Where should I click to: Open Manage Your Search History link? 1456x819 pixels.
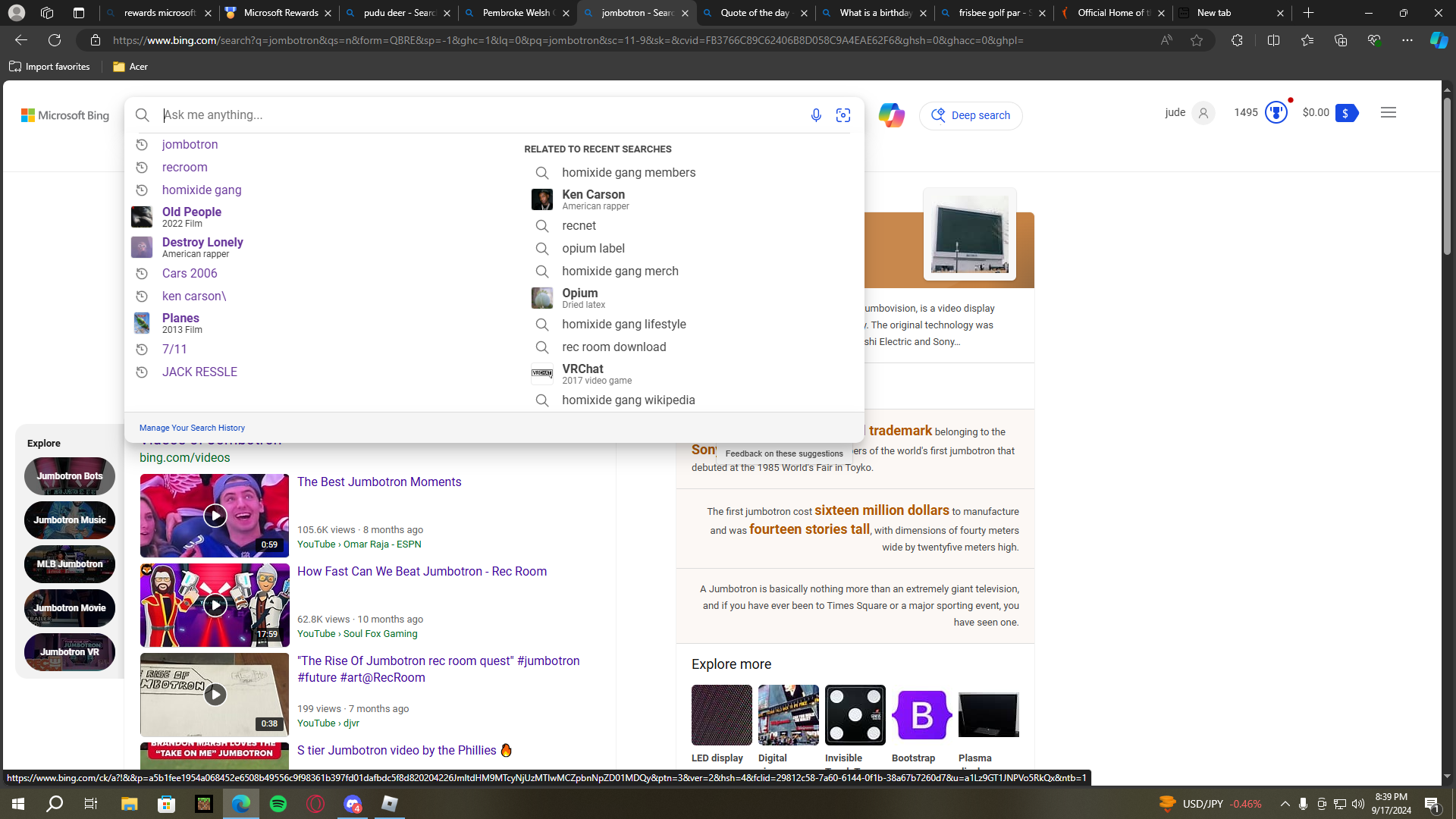[192, 428]
